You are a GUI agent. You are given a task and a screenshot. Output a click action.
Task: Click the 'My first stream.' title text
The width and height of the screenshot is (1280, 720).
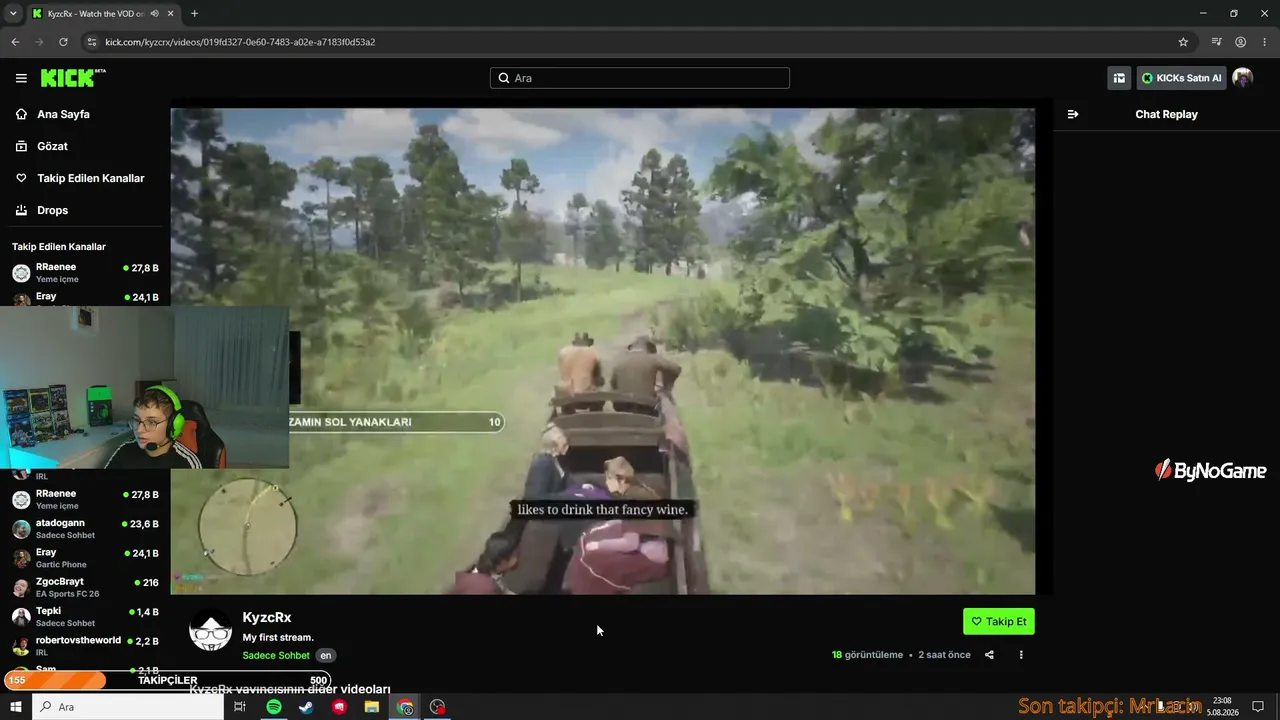278,637
